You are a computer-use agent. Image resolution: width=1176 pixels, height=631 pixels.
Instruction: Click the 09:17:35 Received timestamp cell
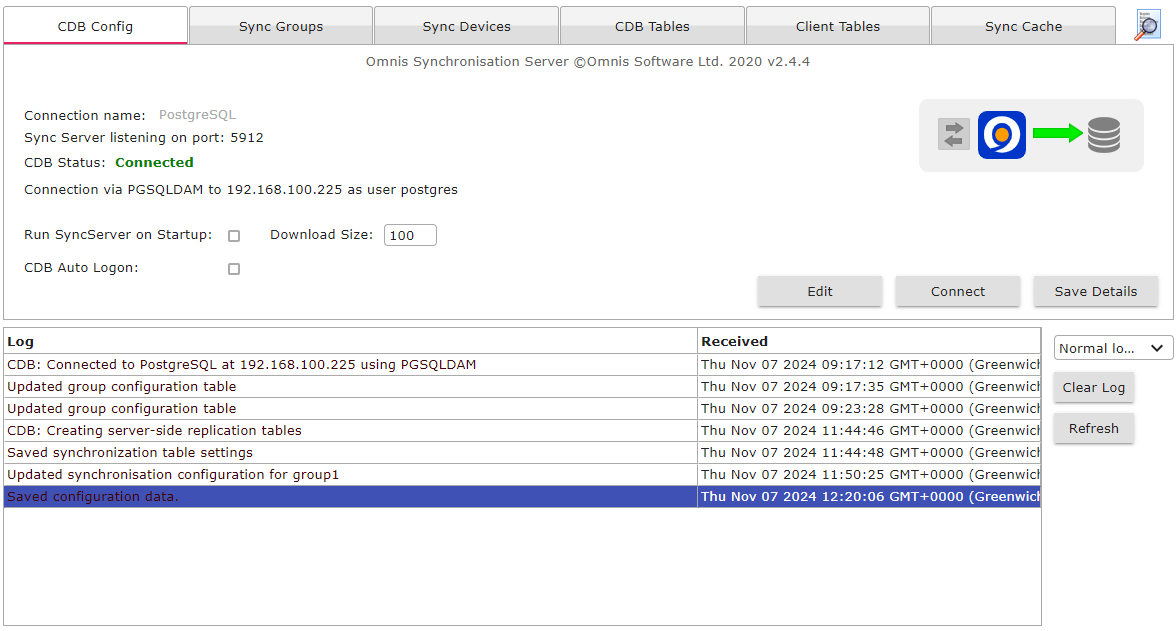pyautogui.click(x=868, y=386)
